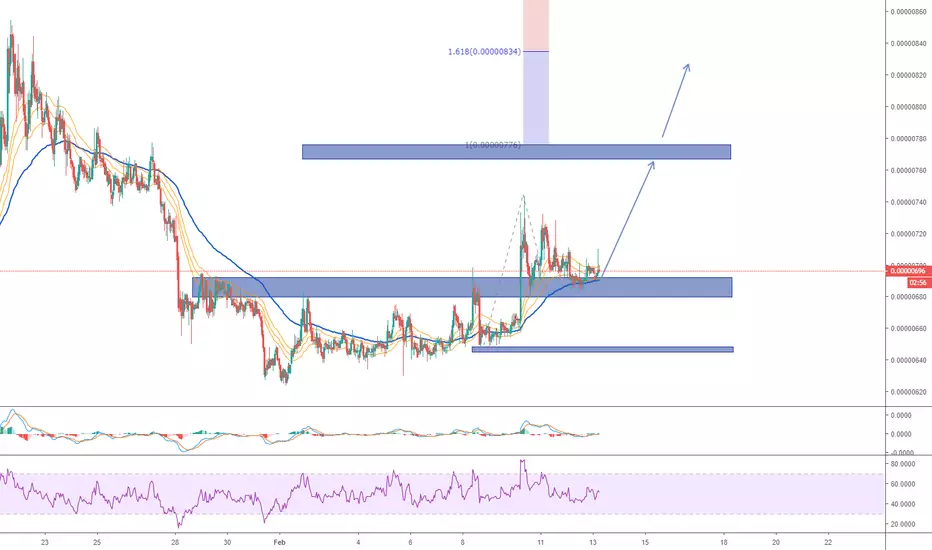Click the date label 4 on time axis

click(358, 542)
